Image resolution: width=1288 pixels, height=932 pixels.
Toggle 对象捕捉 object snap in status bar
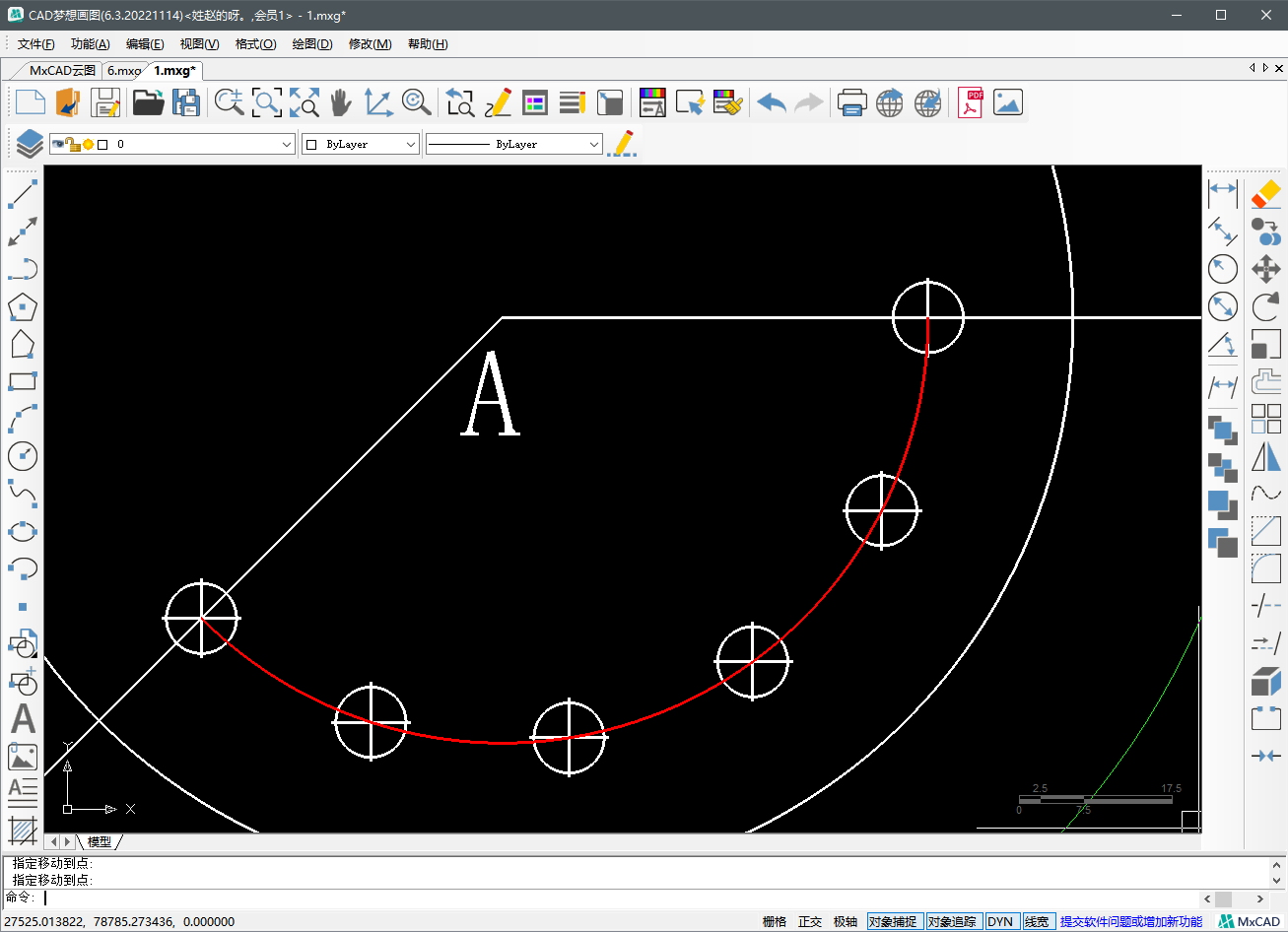click(894, 922)
